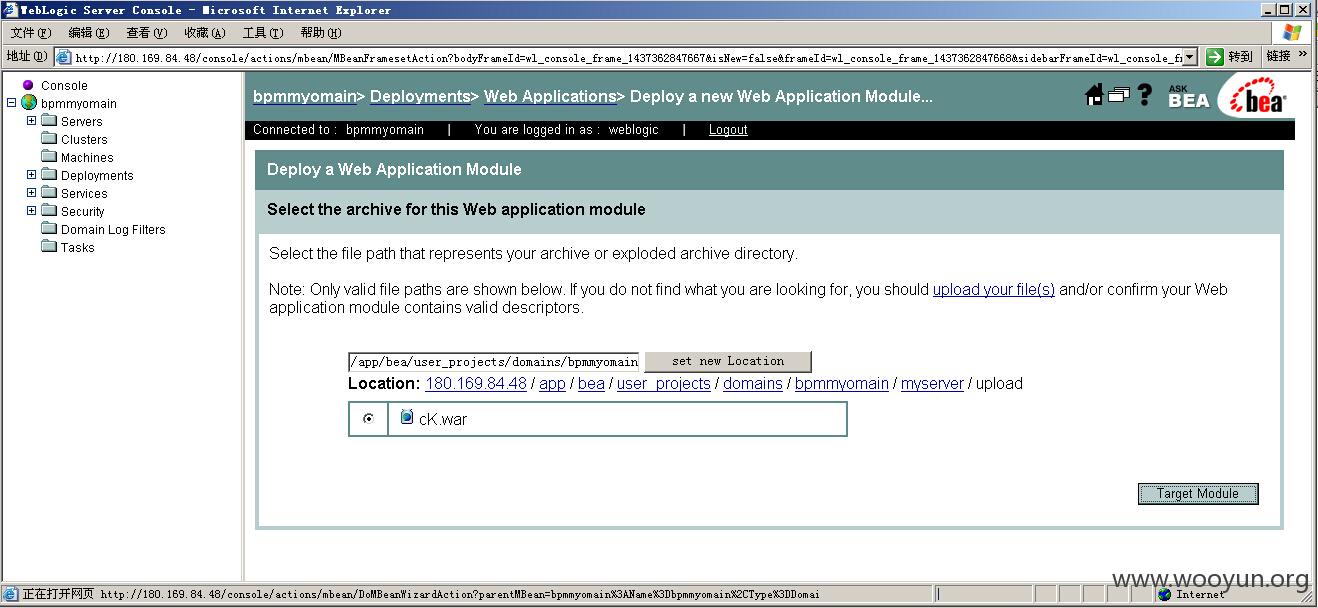
Task: Click the 180.169.84.48 location link
Action: [476, 384]
